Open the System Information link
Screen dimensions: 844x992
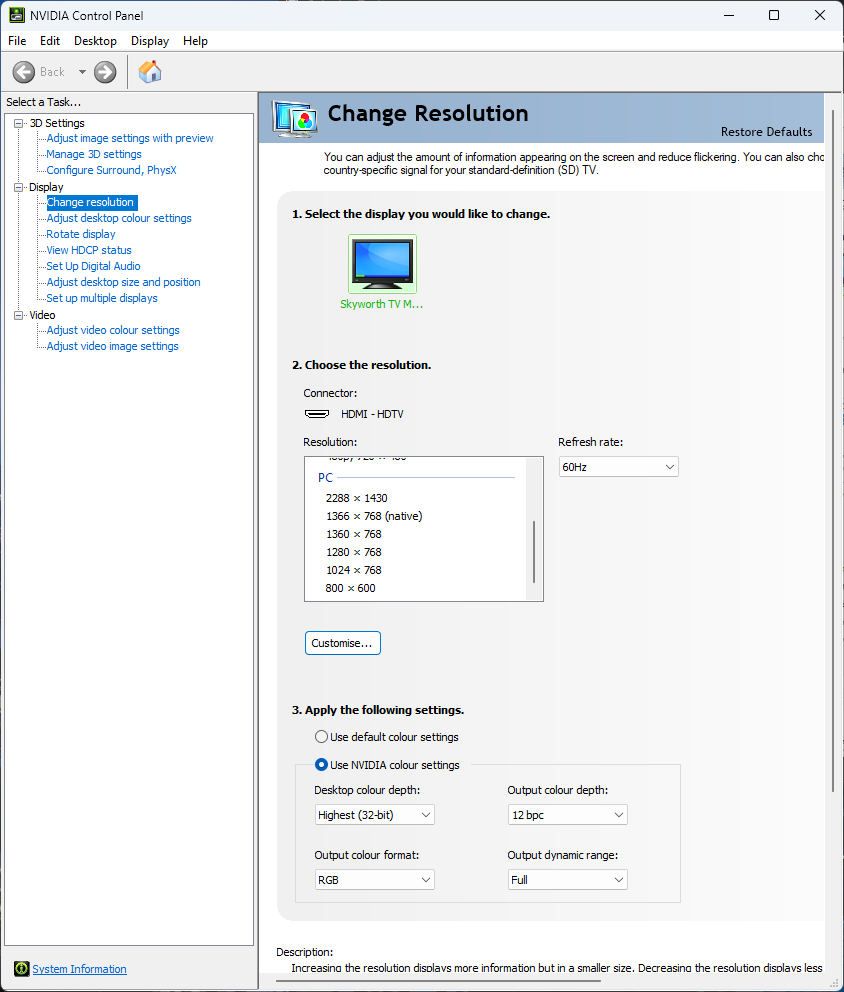point(79,969)
